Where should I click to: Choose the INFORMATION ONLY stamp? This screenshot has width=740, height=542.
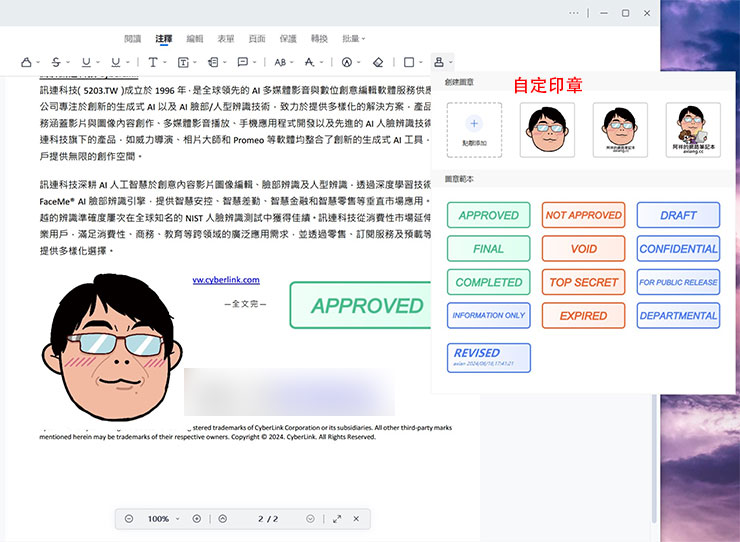(x=488, y=315)
